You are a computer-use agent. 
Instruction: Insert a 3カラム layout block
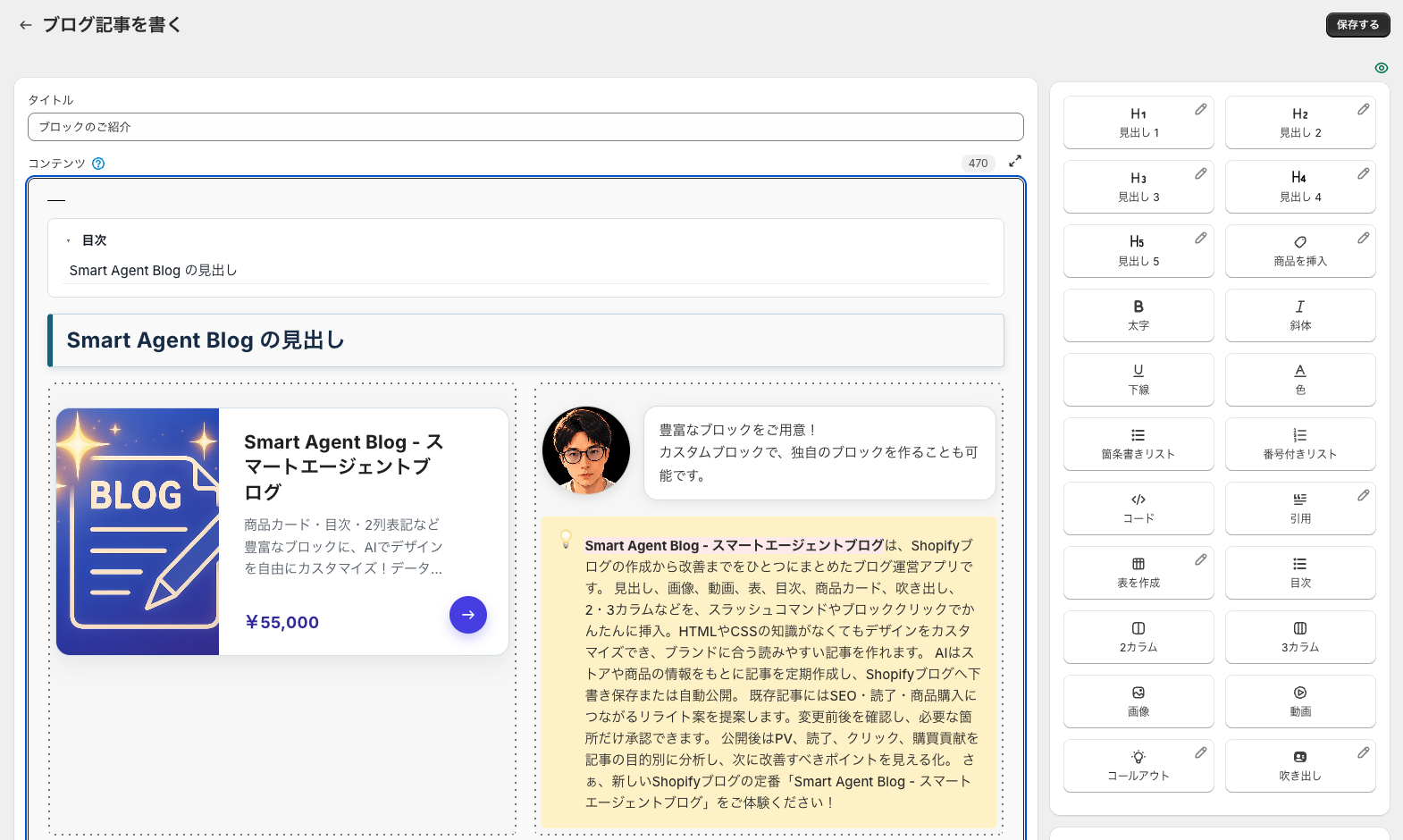[x=1300, y=637]
